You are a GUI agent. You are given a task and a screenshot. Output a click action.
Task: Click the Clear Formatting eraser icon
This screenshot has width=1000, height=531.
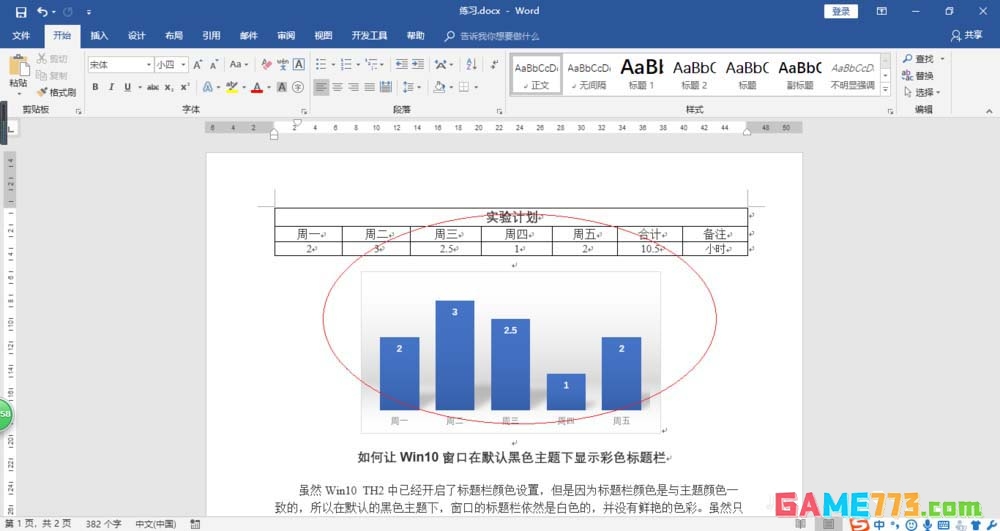[267, 64]
